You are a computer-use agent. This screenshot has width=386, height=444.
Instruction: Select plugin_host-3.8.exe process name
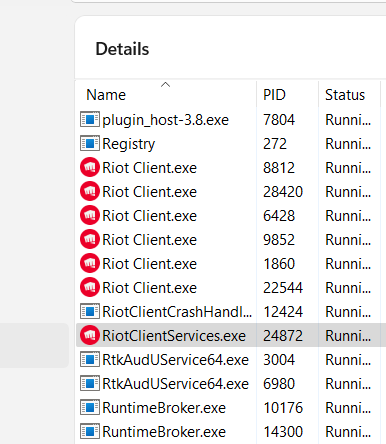(165, 120)
